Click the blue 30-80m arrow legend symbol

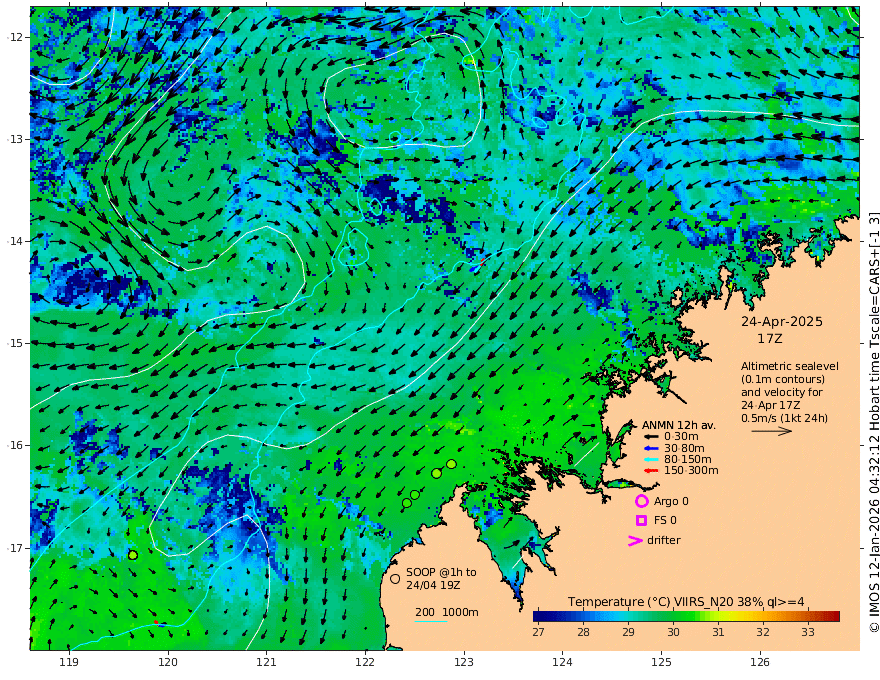tap(651, 448)
